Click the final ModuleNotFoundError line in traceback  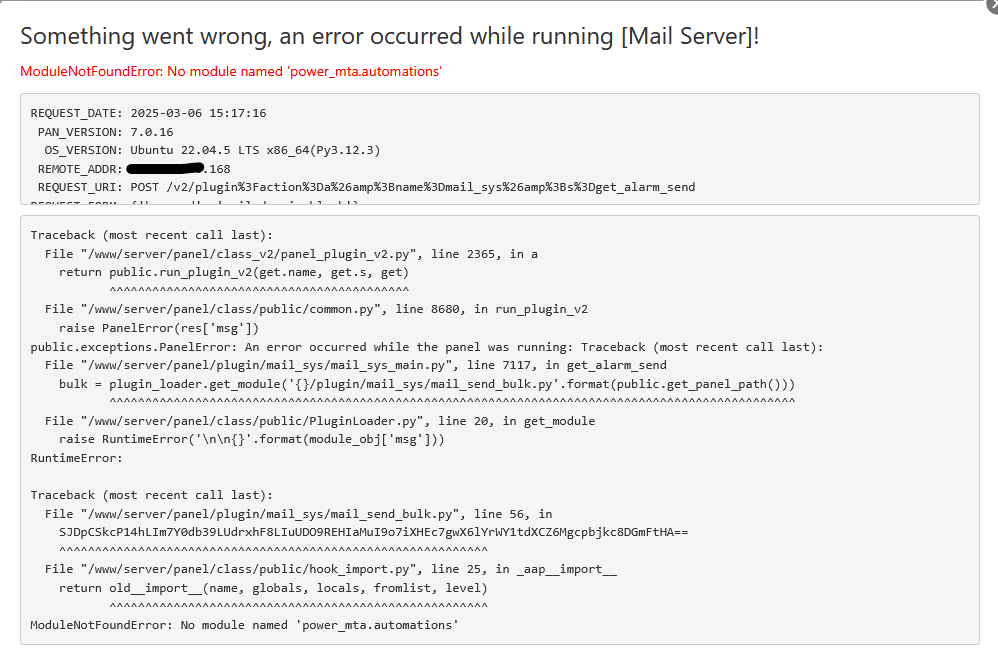pos(244,625)
